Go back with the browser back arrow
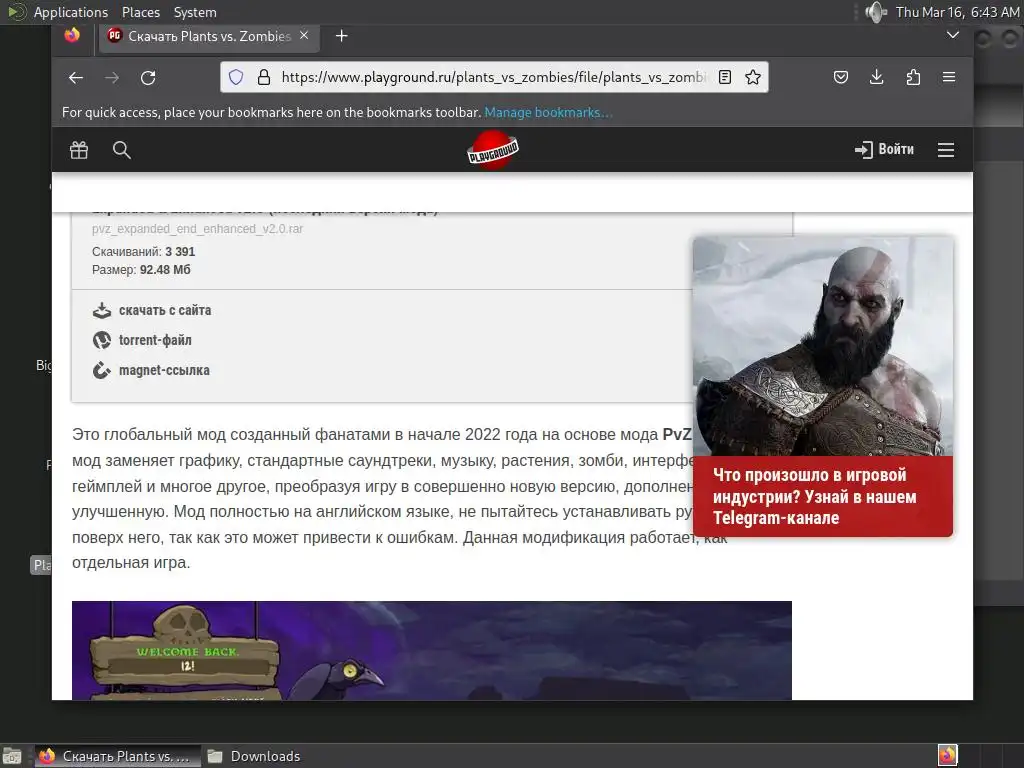 76,78
